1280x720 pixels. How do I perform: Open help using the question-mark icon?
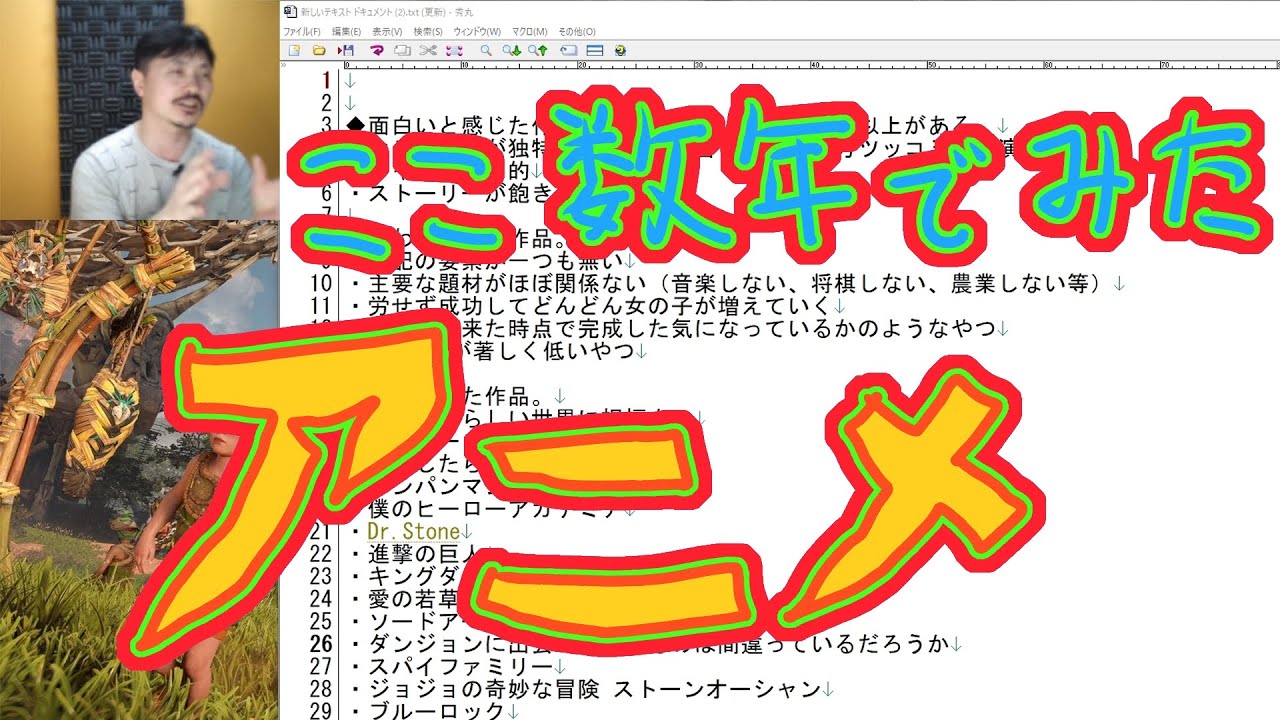click(x=620, y=50)
